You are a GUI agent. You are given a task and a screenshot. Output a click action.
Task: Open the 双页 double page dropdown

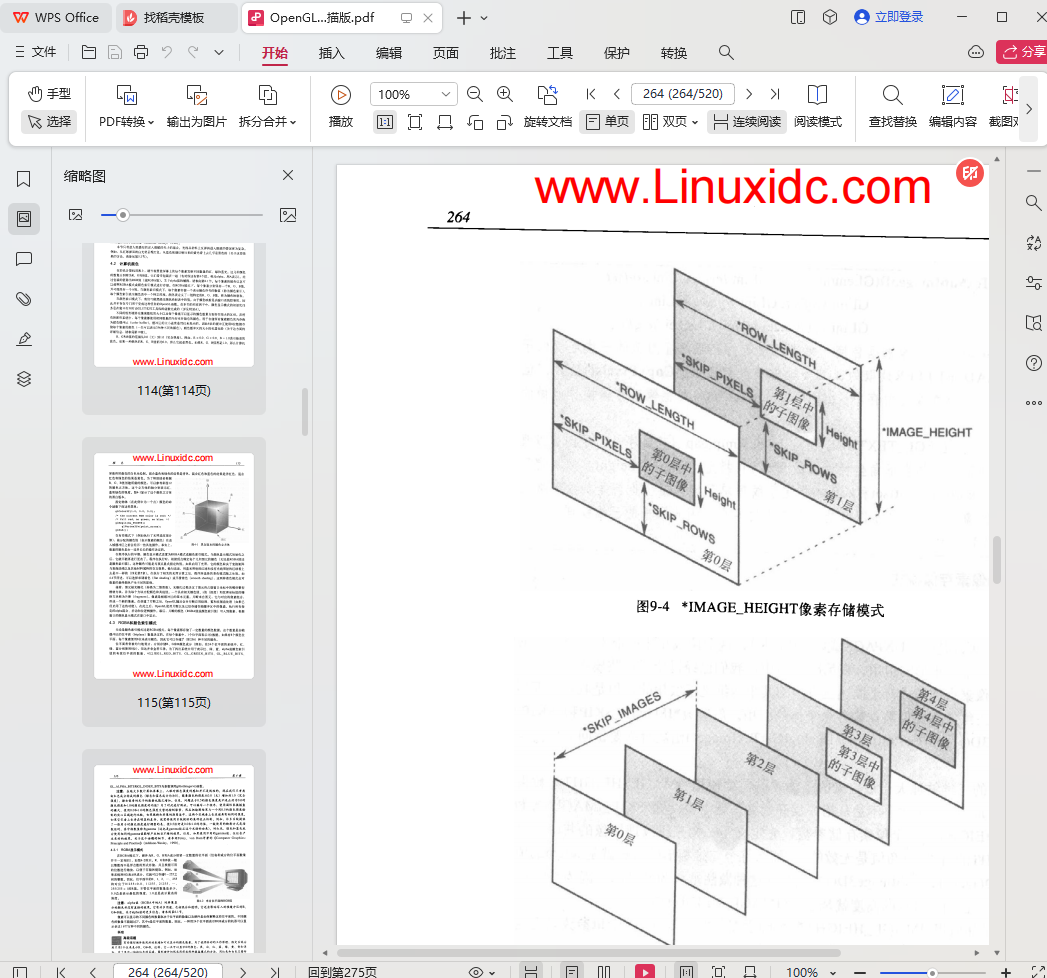(x=670, y=122)
